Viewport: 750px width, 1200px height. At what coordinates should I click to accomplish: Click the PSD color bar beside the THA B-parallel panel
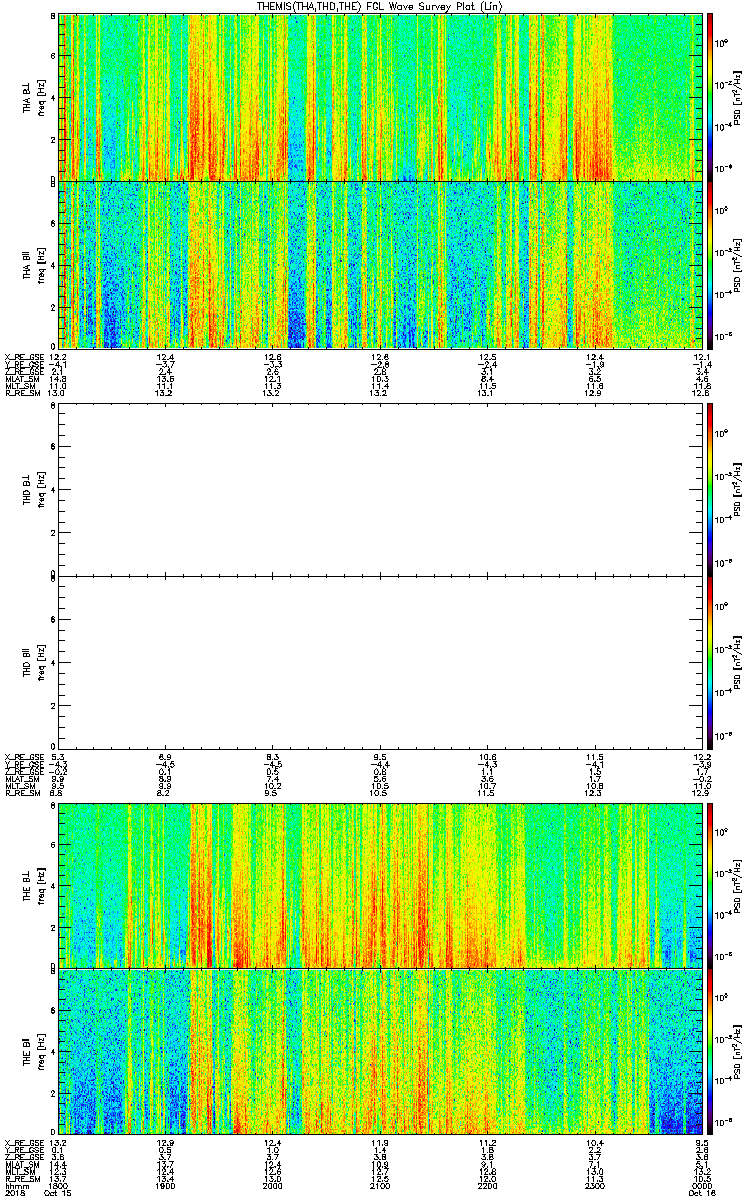click(712, 264)
